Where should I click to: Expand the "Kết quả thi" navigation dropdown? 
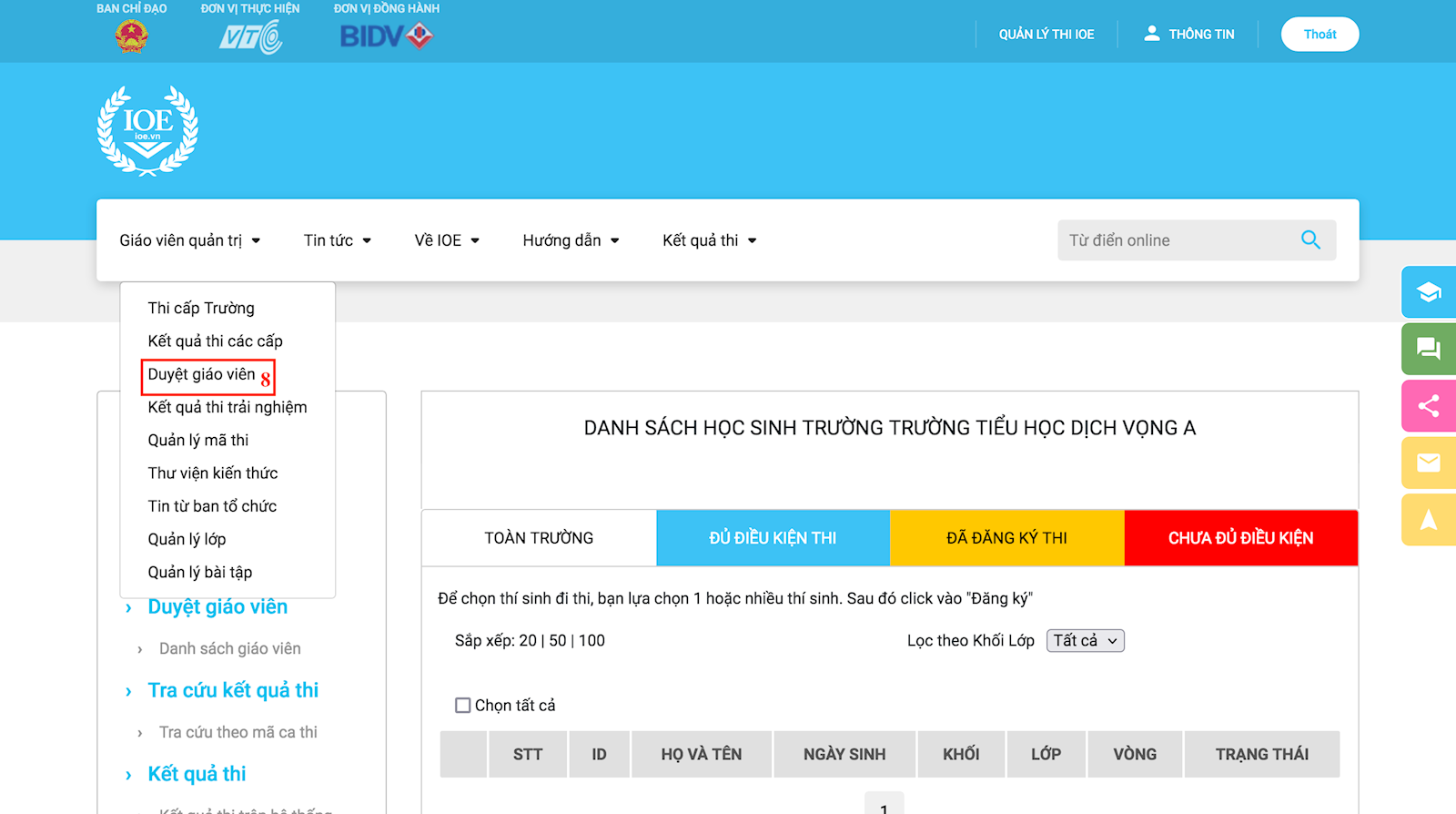tap(709, 240)
